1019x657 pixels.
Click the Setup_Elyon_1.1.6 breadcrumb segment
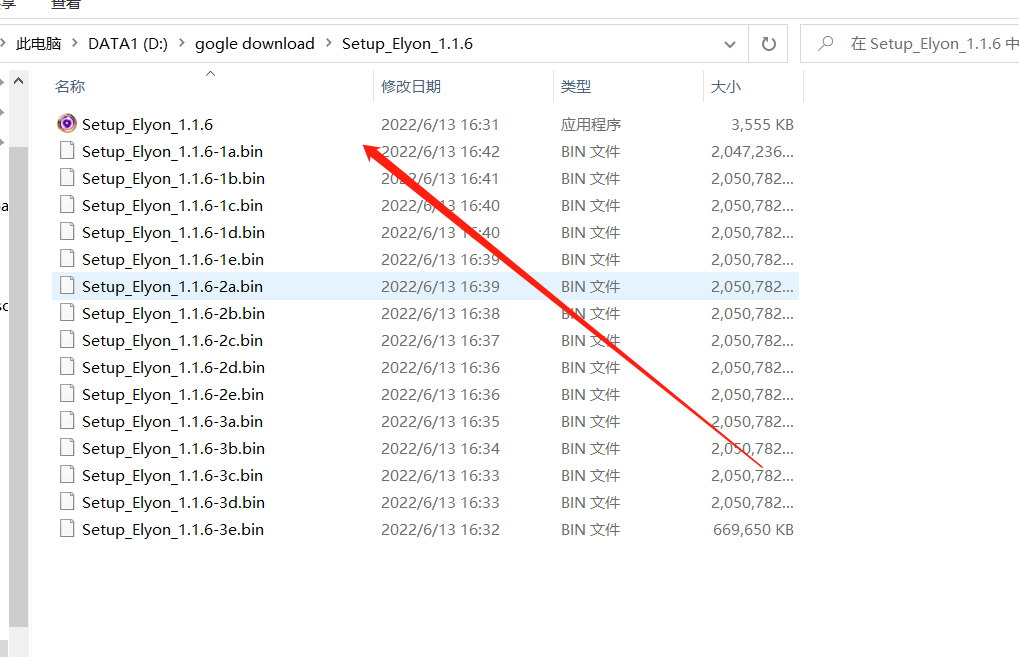coord(407,44)
